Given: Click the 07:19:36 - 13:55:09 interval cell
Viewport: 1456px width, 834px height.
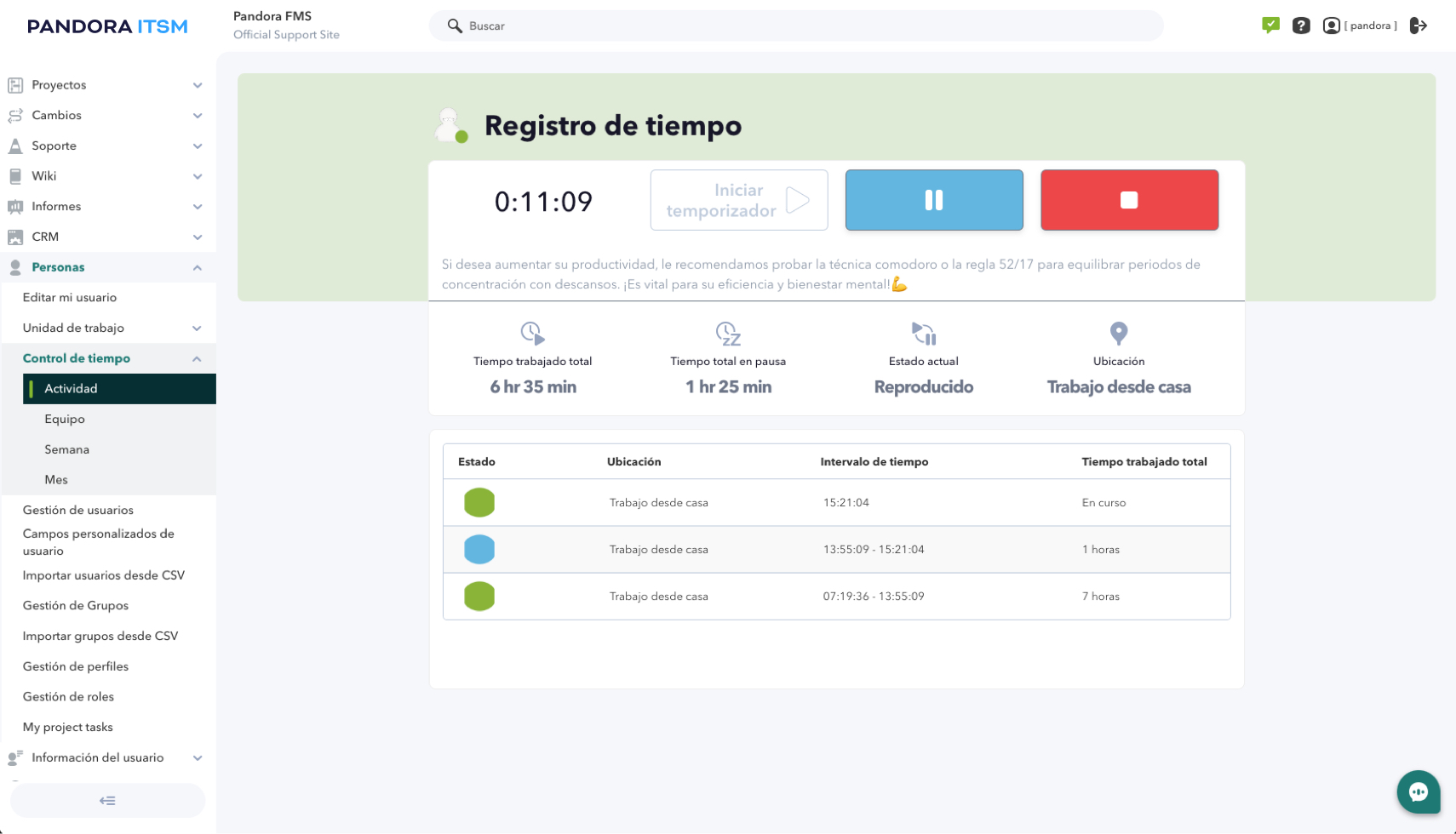Looking at the screenshot, I should [x=874, y=597].
